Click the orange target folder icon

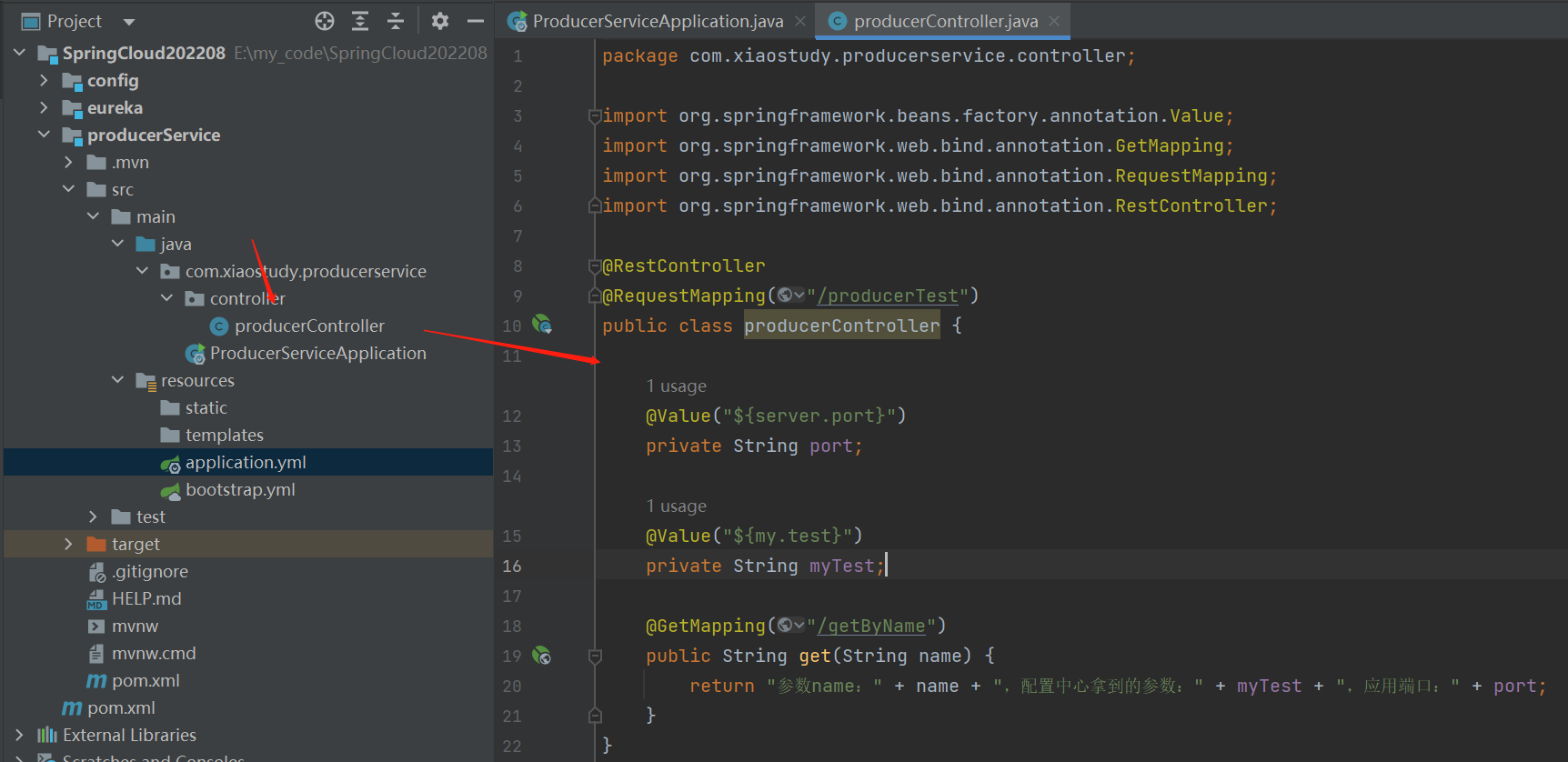[96, 544]
